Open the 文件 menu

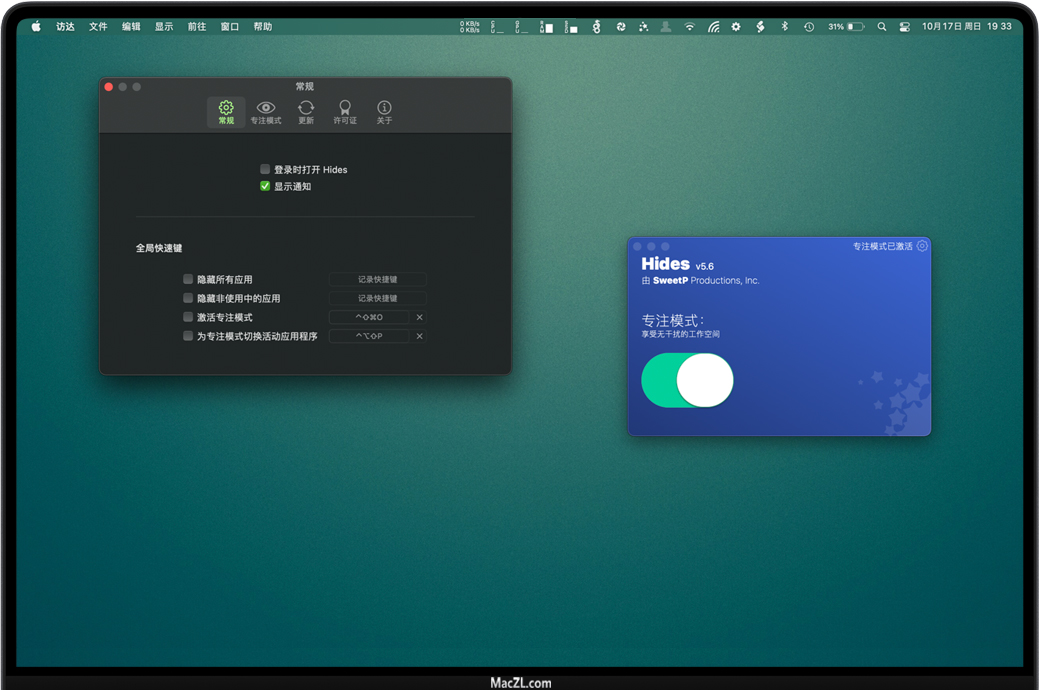pos(98,27)
